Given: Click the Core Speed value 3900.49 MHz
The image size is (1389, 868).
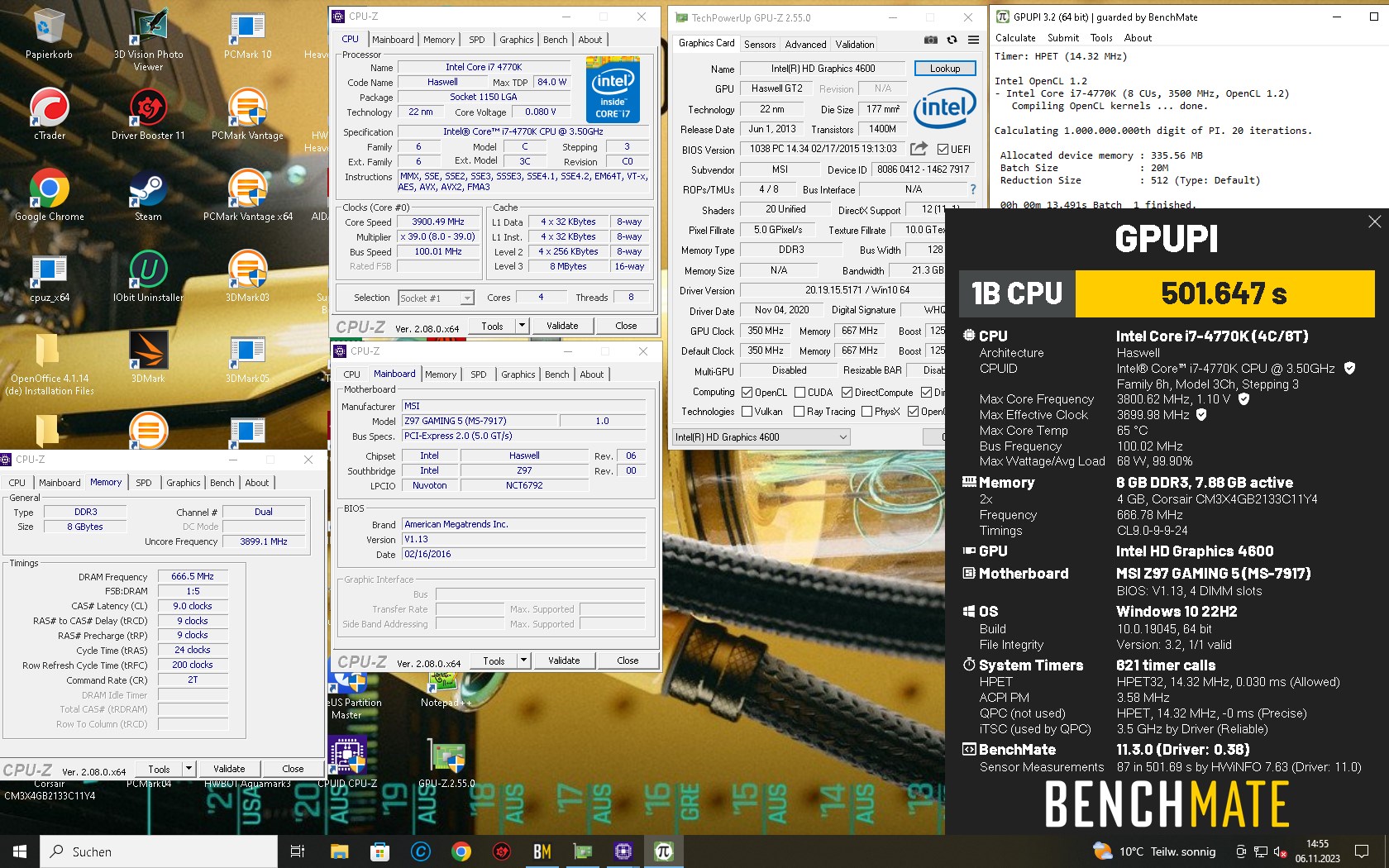Looking at the screenshot, I should [438, 222].
